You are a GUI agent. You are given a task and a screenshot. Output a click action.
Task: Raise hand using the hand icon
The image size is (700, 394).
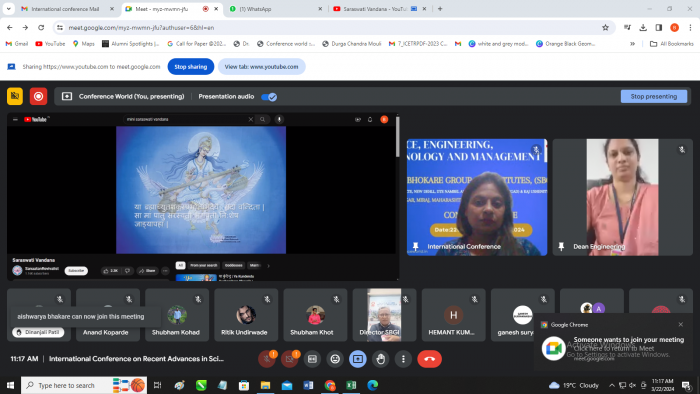[x=380, y=359]
